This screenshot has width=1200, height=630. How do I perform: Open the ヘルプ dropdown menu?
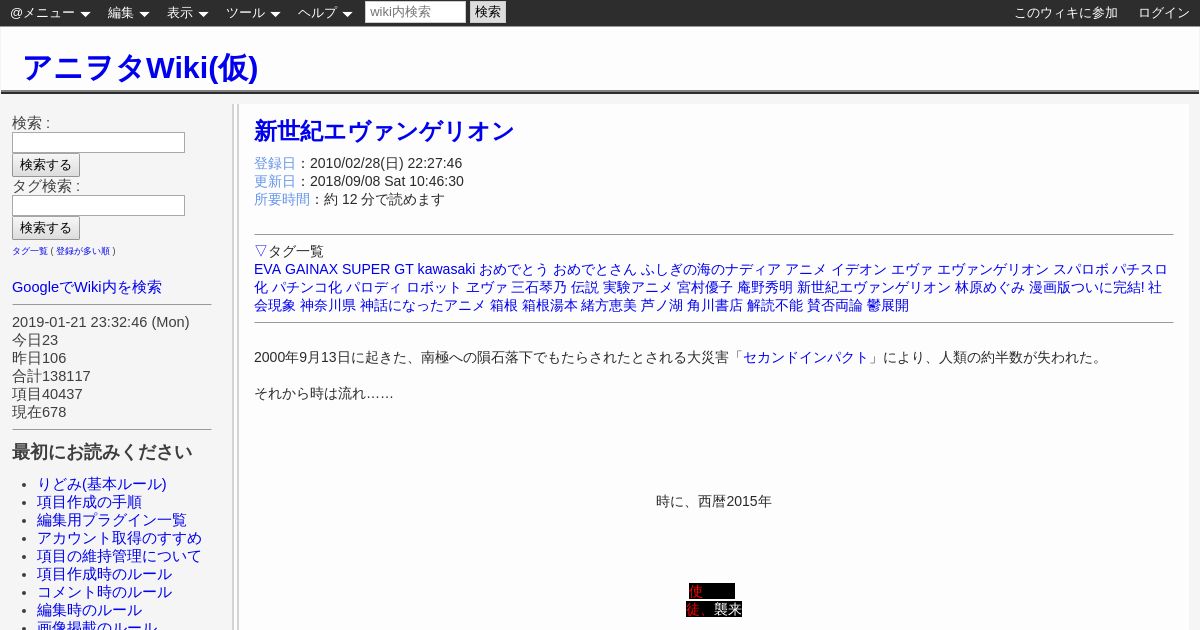(x=325, y=13)
